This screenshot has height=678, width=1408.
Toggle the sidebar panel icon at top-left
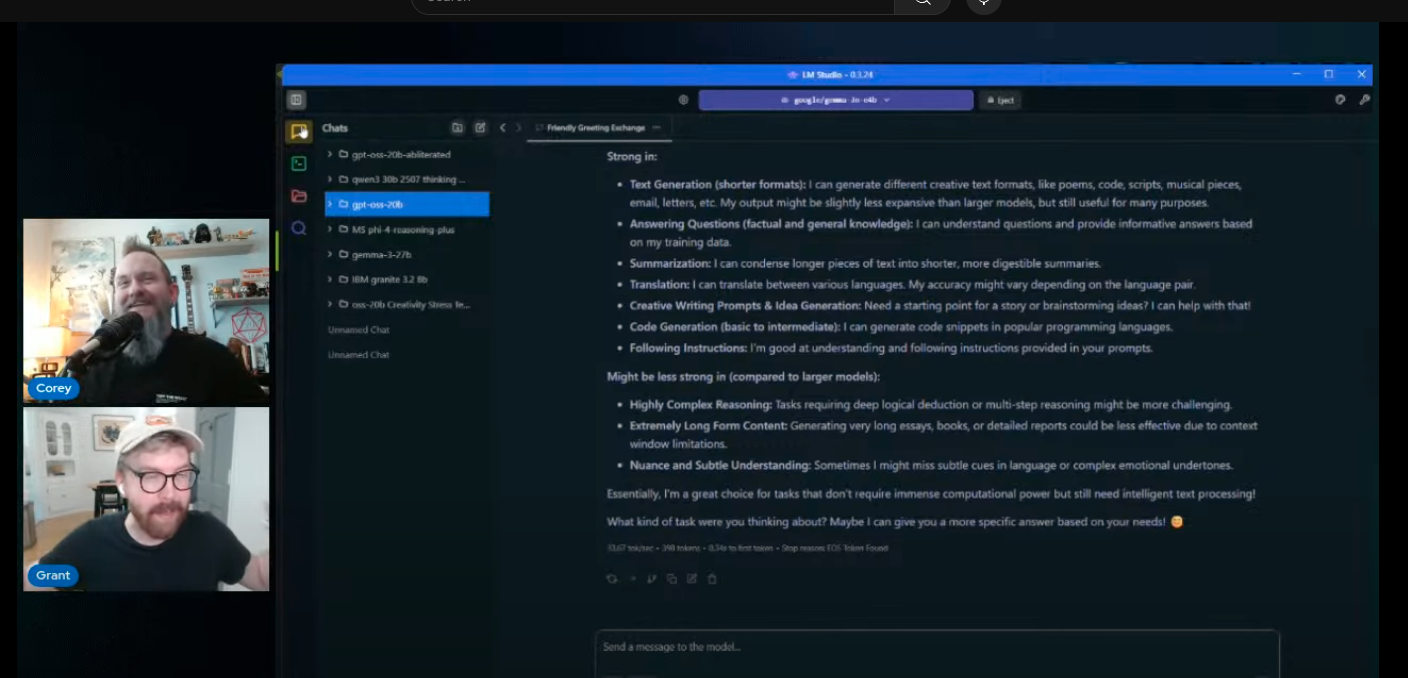pyautogui.click(x=296, y=100)
